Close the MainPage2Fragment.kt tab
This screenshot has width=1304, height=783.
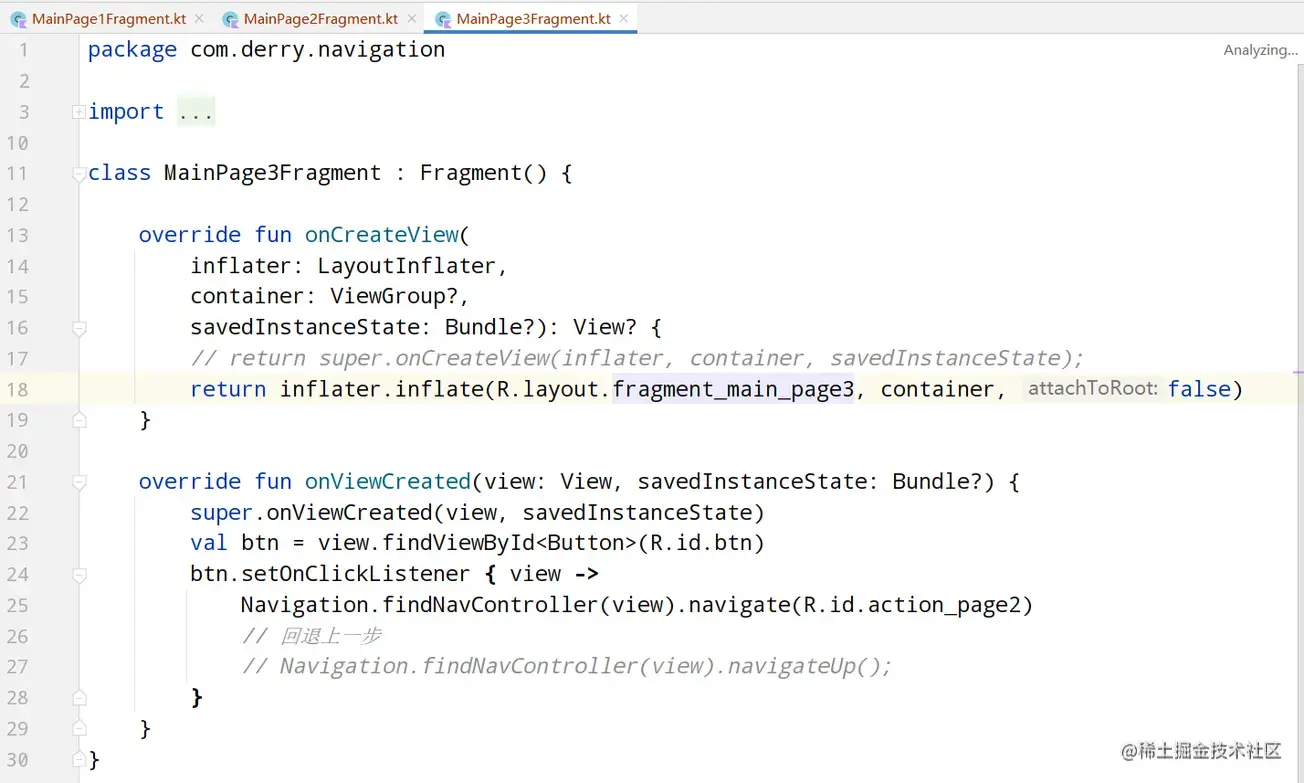pos(411,19)
